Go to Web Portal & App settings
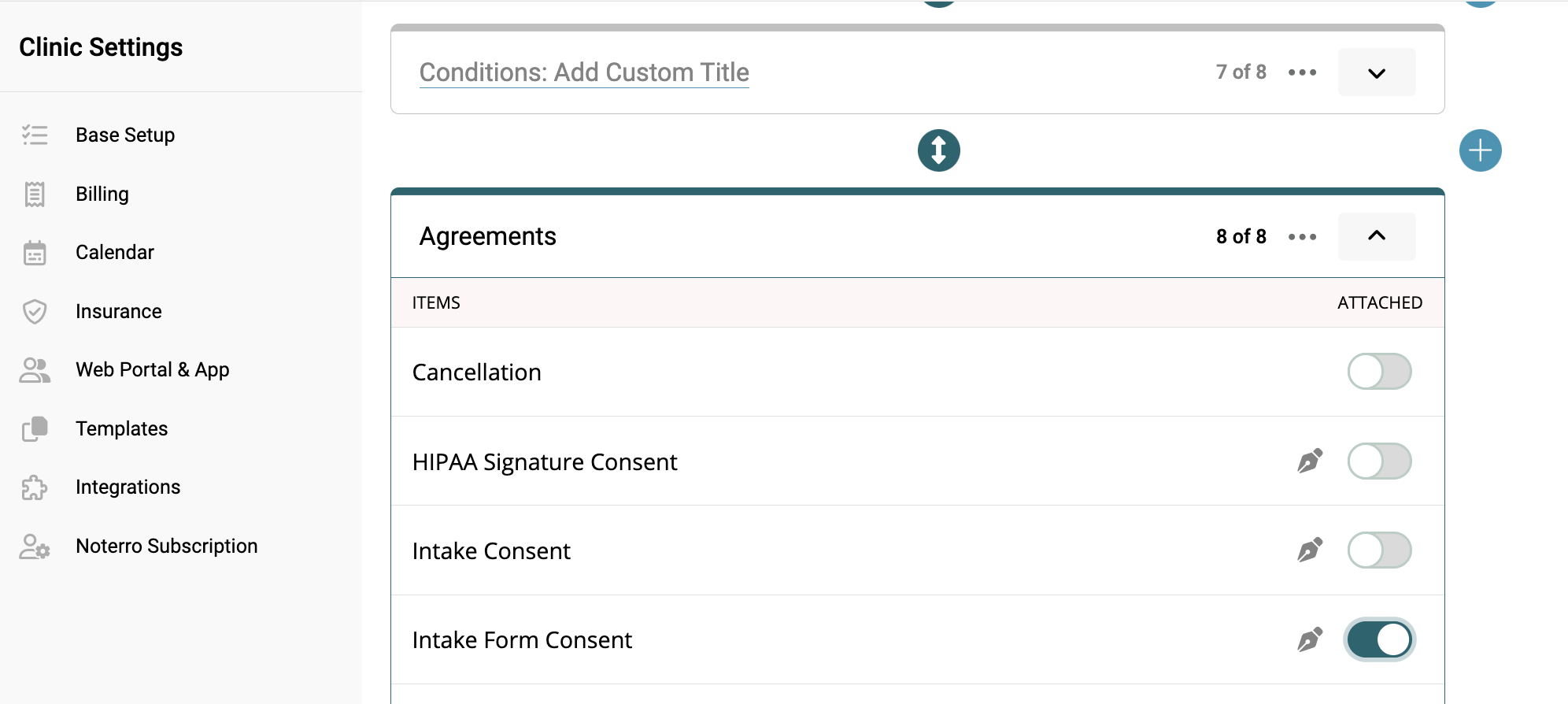Image resolution: width=1568 pixels, height=704 pixels. point(153,370)
